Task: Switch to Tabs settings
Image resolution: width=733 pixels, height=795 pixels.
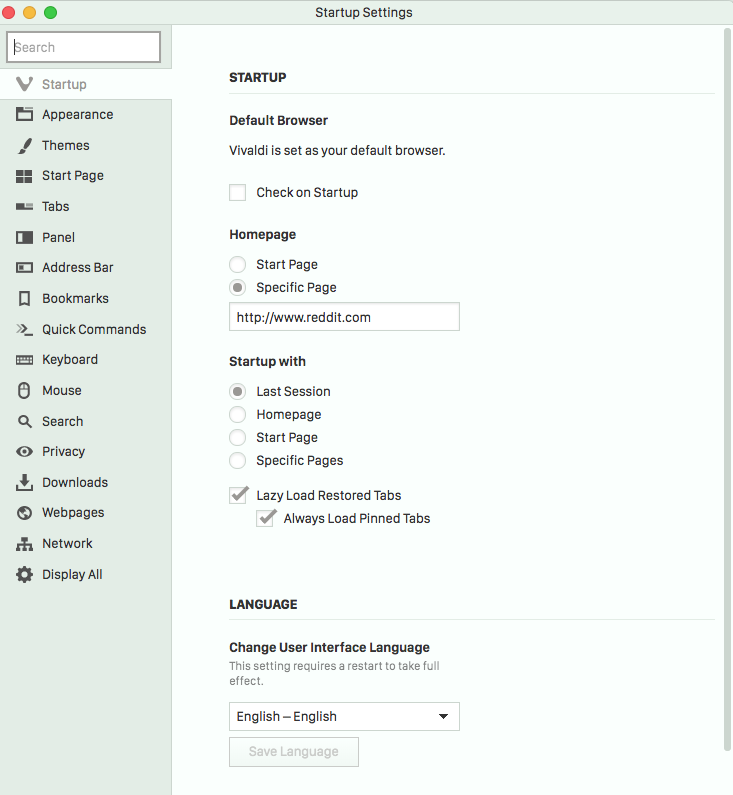Action: click(86, 206)
